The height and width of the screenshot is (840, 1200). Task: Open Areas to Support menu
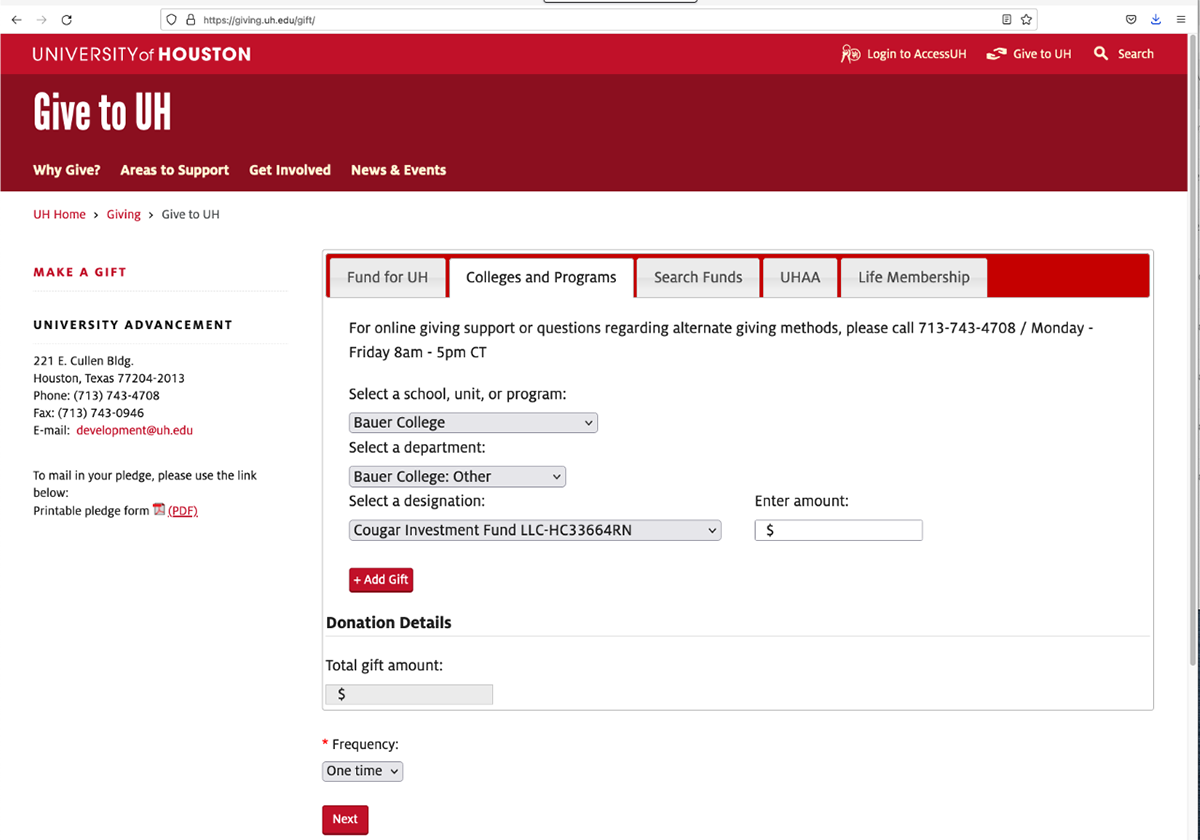(175, 170)
